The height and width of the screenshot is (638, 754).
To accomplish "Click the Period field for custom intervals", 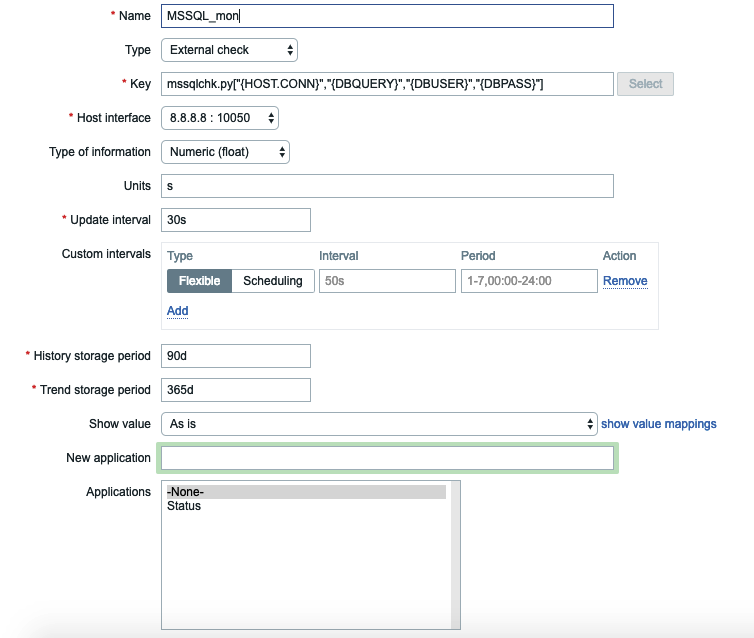I will click(529, 281).
